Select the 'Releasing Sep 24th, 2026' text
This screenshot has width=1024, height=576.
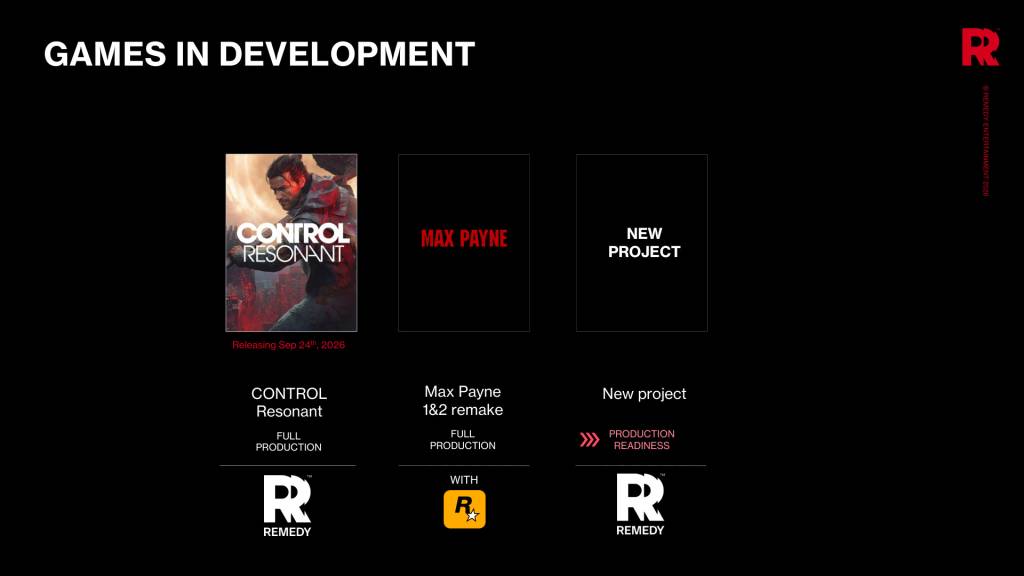(x=289, y=345)
